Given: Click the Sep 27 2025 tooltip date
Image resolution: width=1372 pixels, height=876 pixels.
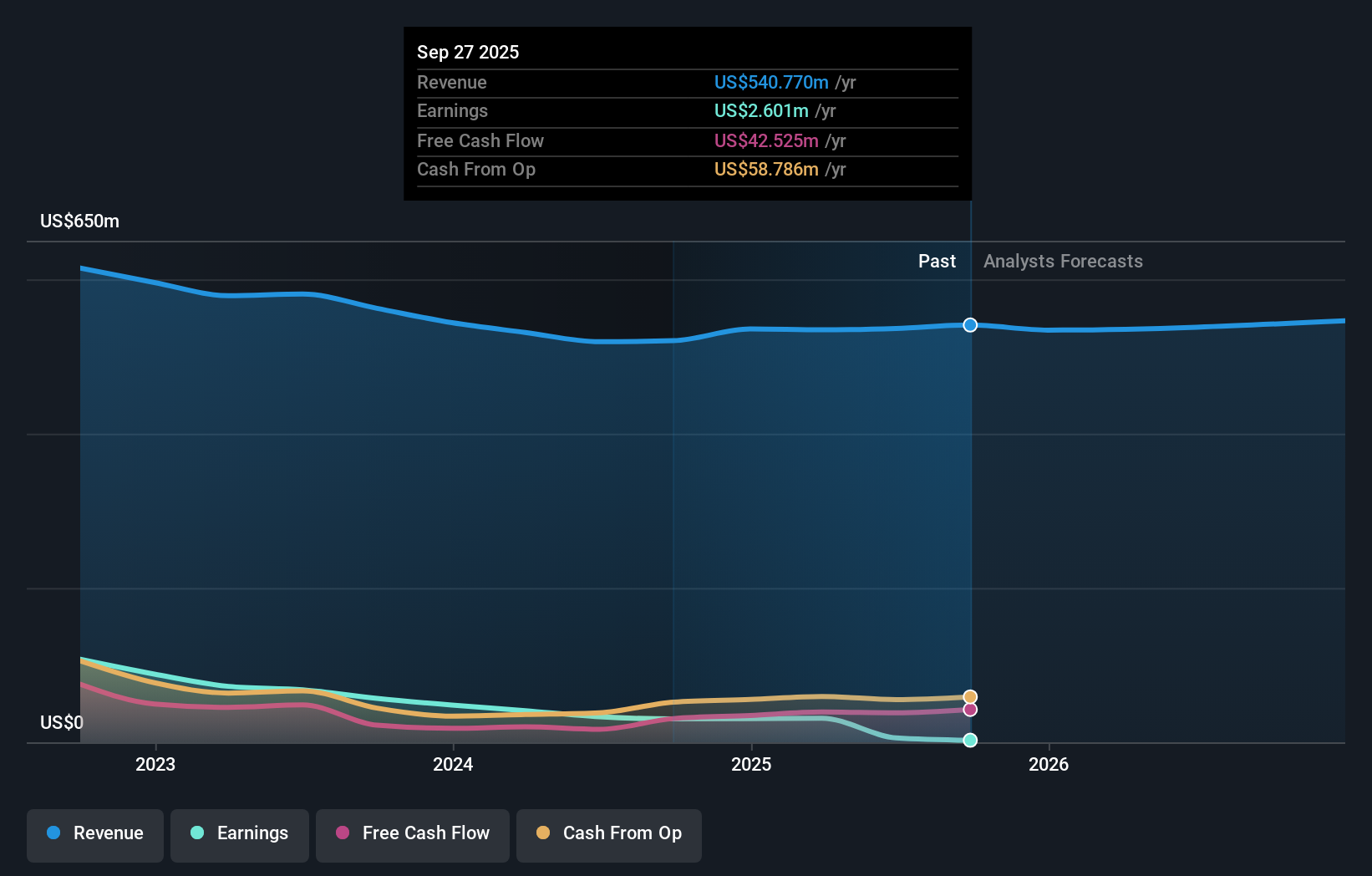Looking at the screenshot, I should click(468, 52).
